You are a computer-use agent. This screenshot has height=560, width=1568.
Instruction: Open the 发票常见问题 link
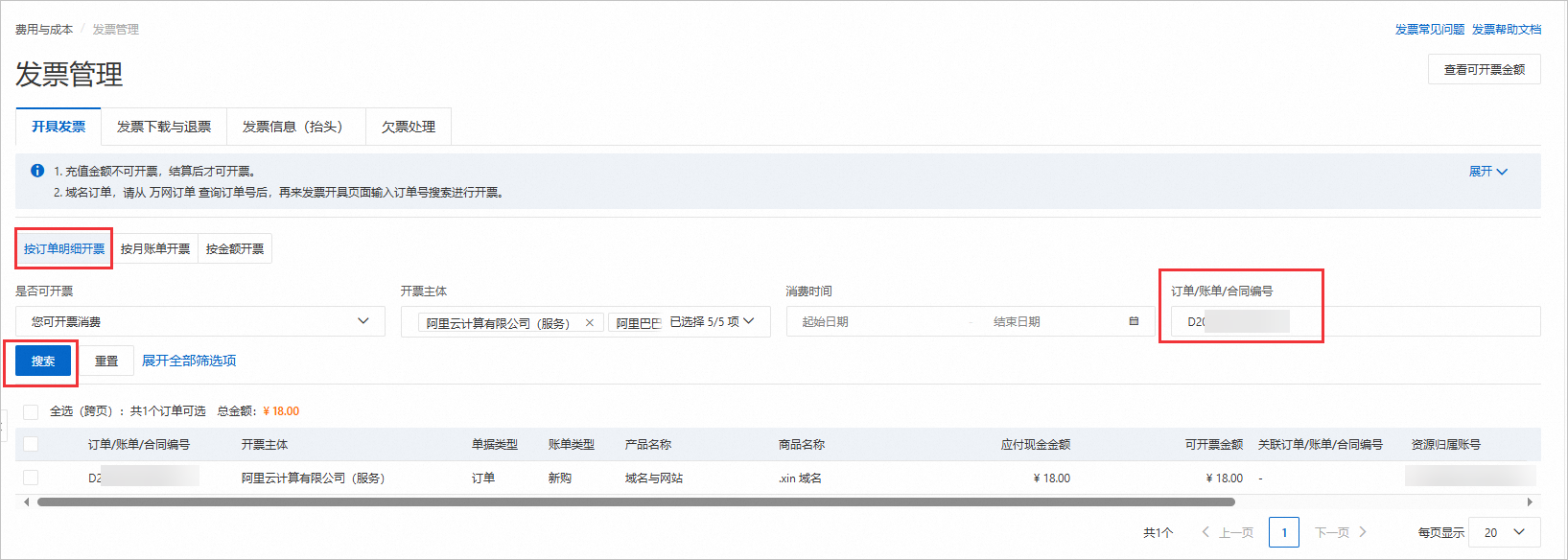pyautogui.click(x=1430, y=30)
